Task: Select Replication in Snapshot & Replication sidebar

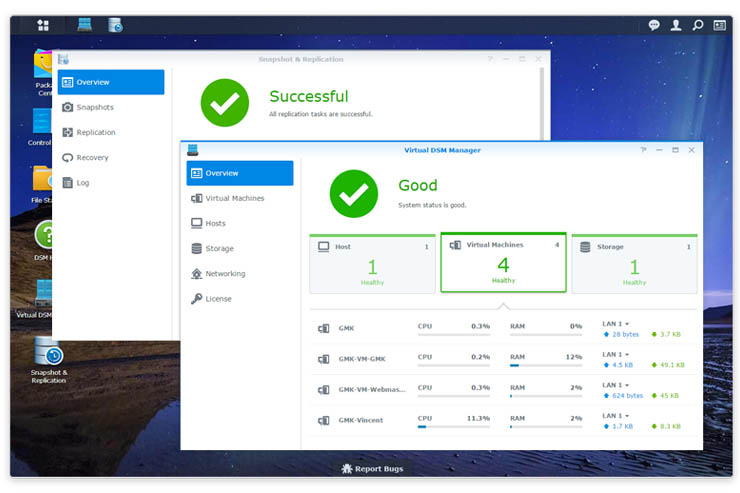Action: (x=96, y=132)
